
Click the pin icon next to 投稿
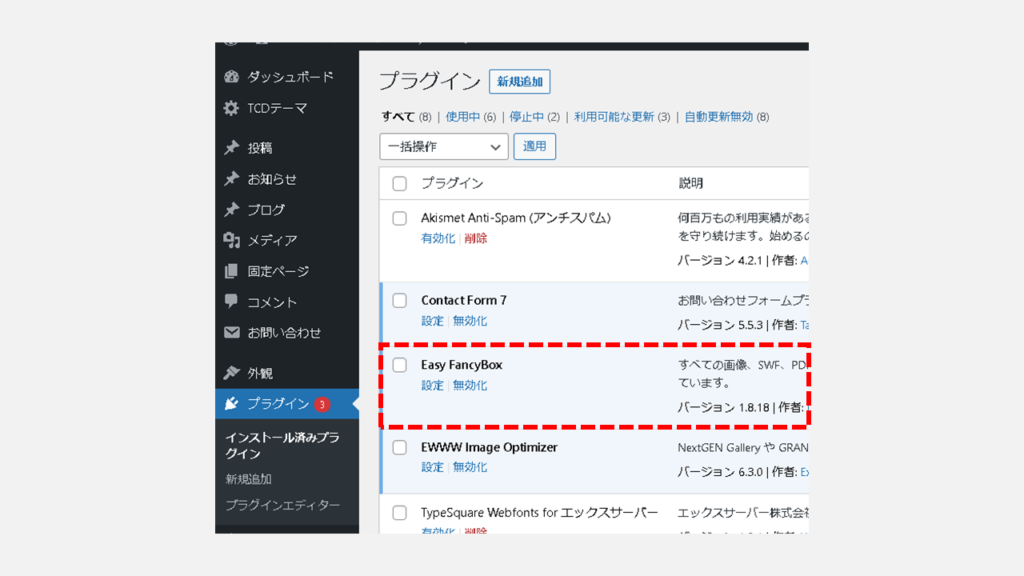click(x=232, y=148)
